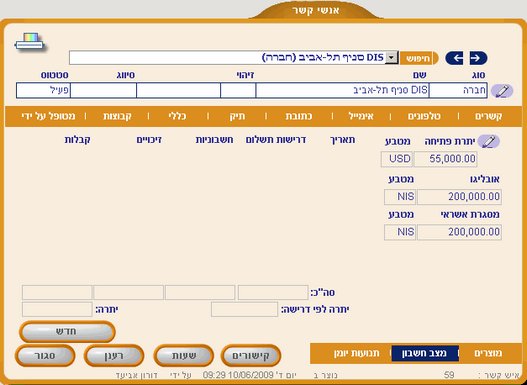
Task: Open the קבוצות tab
Action: (117, 116)
